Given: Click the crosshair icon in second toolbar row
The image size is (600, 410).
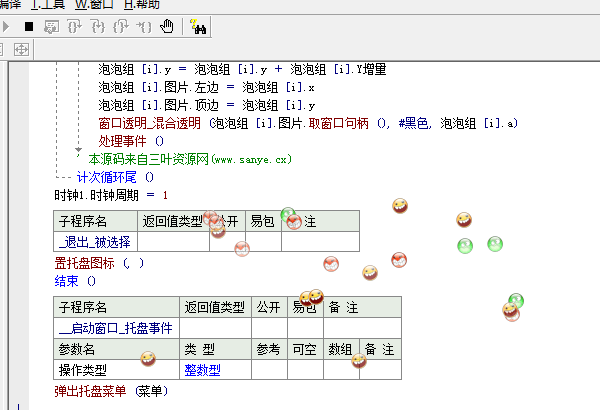Looking at the screenshot, I should click(x=22, y=48).
